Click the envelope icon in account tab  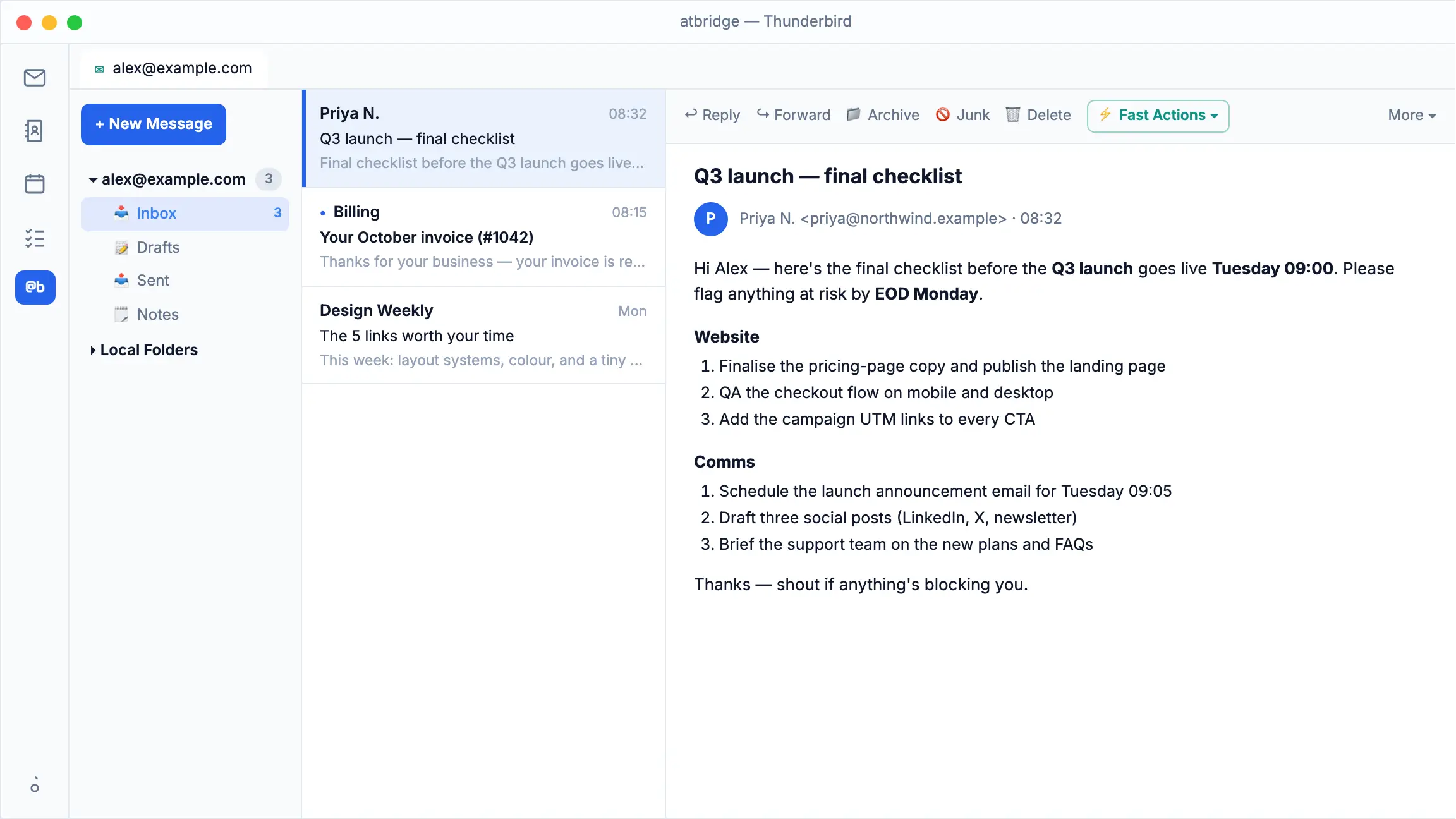99,69
